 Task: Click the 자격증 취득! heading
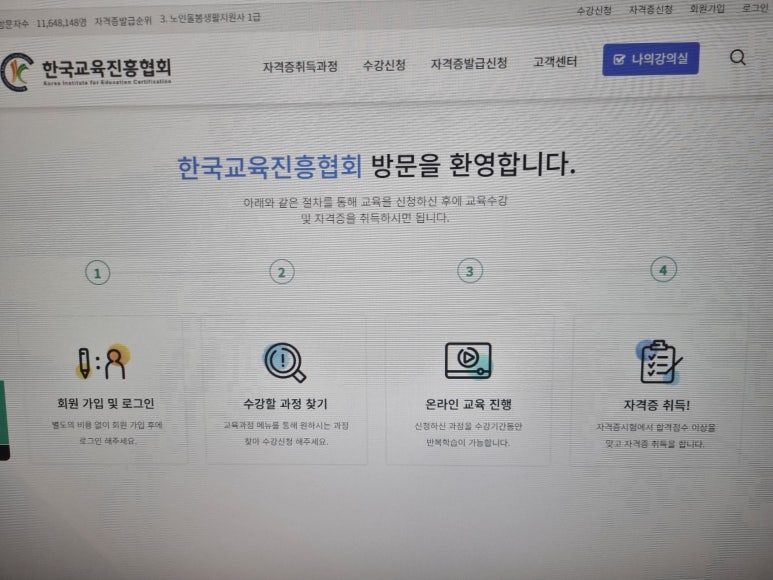(x=657, y=405)
